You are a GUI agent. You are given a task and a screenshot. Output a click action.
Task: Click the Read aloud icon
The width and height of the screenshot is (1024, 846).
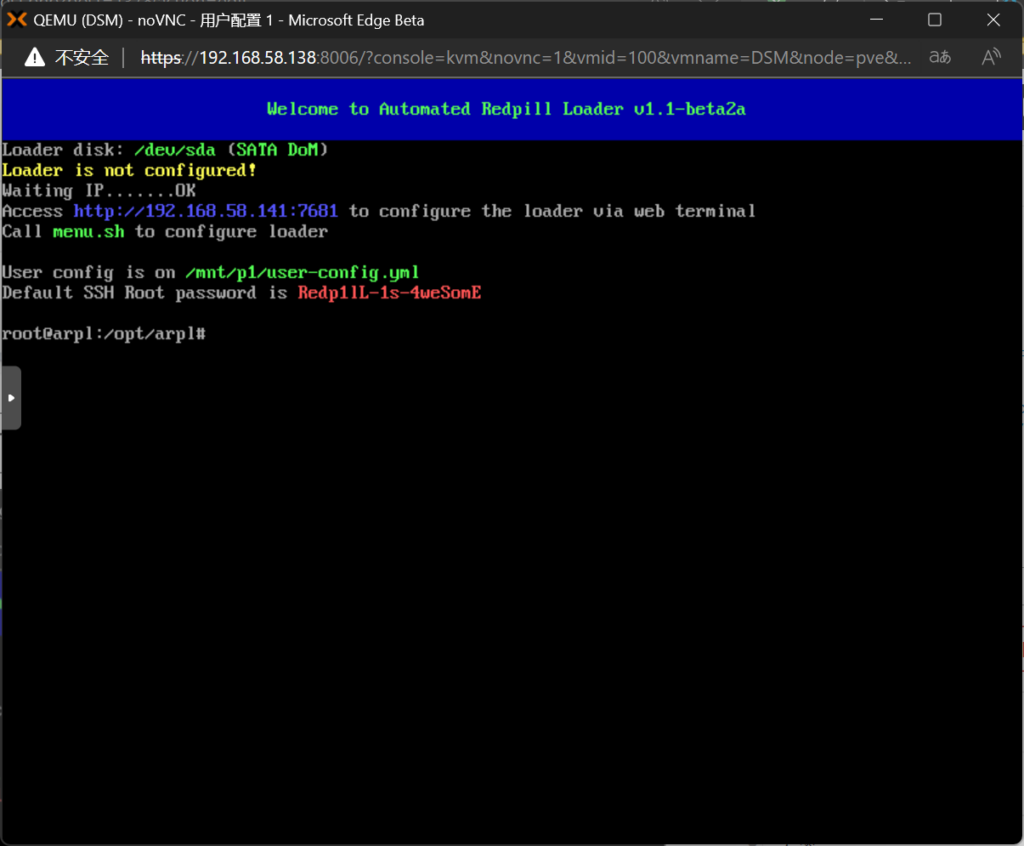[991, 57]
